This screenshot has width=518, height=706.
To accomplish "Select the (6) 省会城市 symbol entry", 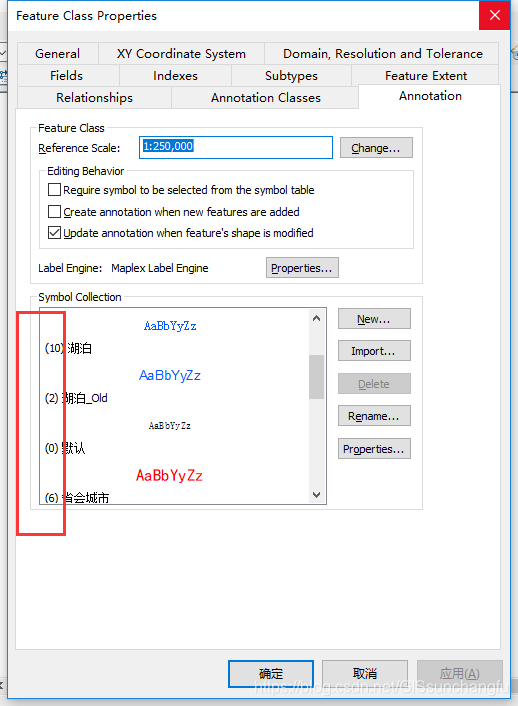I will point(77,498).
